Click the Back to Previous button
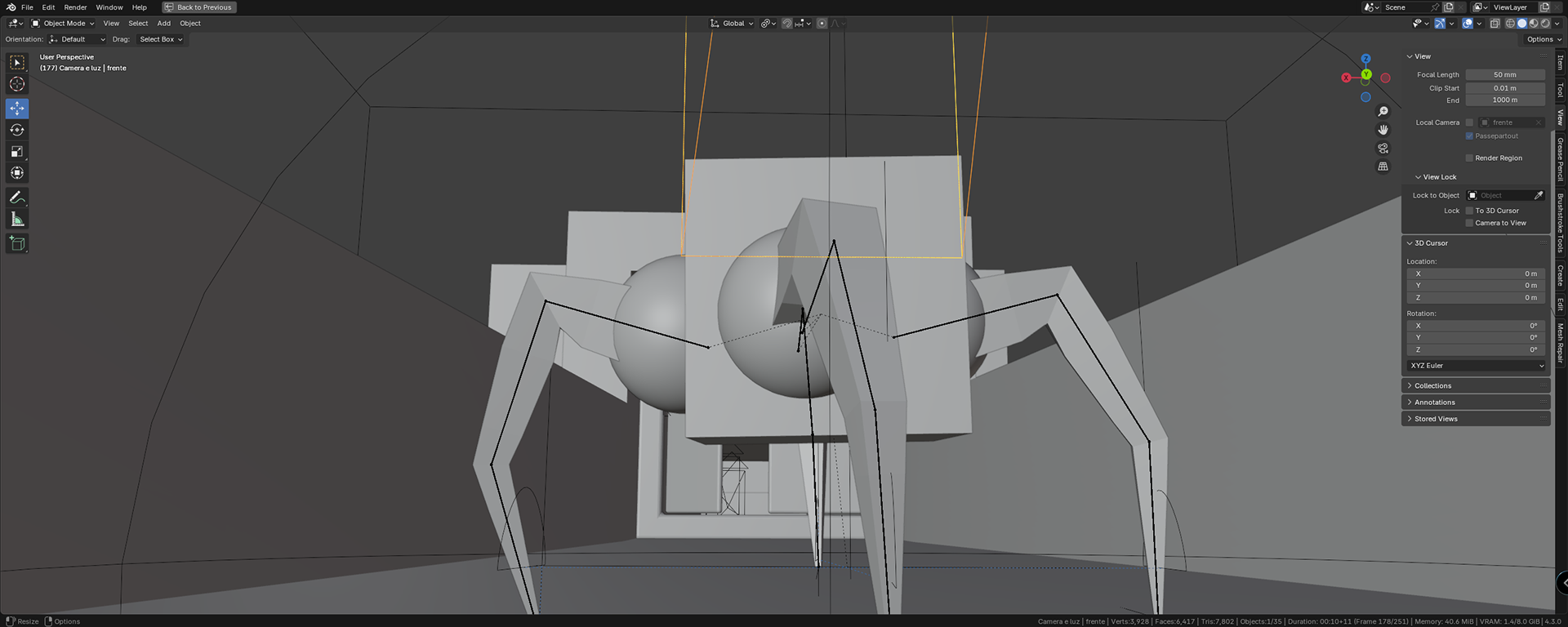This screenshot has width=1568, height=627. tap(199, 7)
